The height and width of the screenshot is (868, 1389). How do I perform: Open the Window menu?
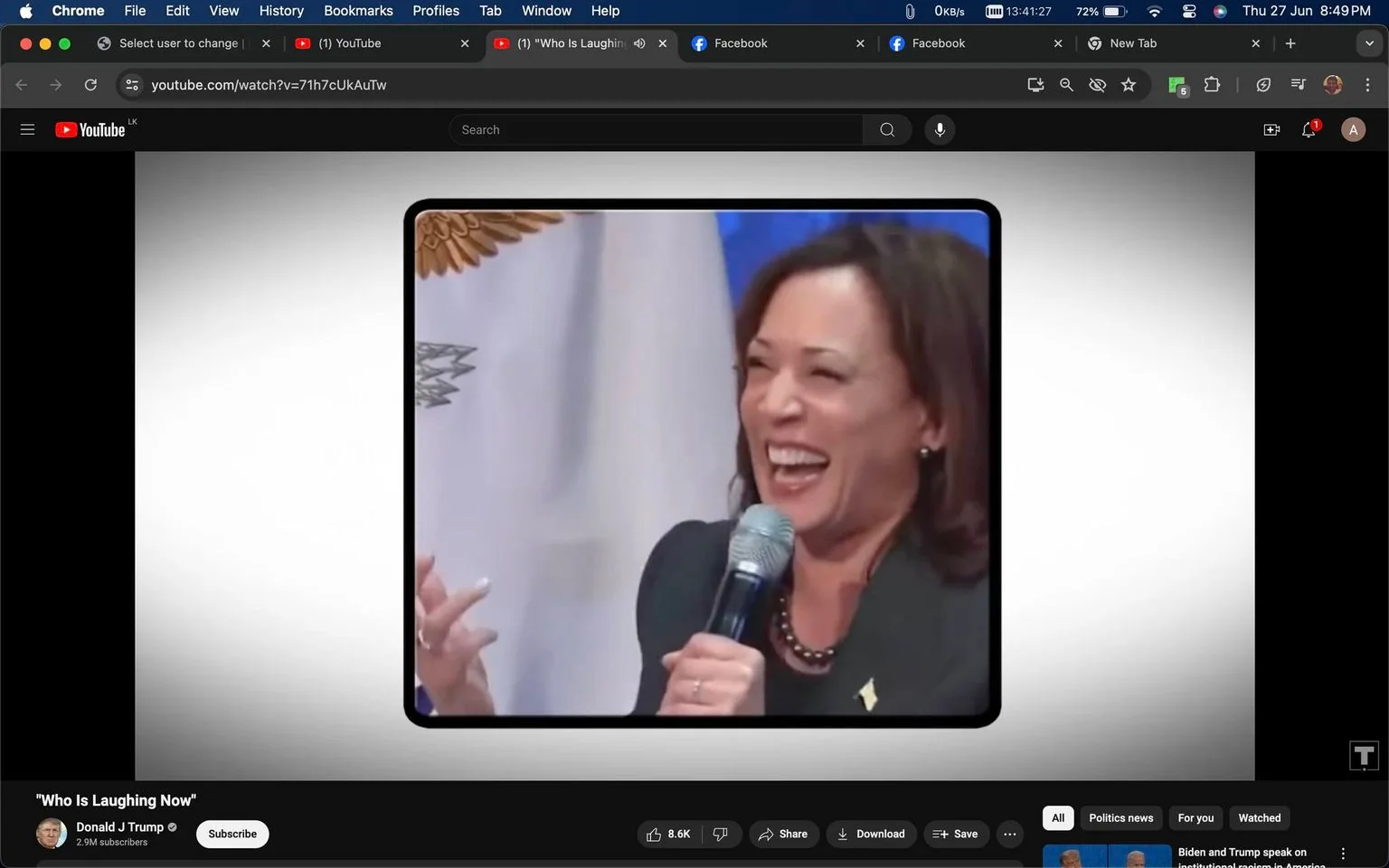pyautogui.click(x=546, y=11)
